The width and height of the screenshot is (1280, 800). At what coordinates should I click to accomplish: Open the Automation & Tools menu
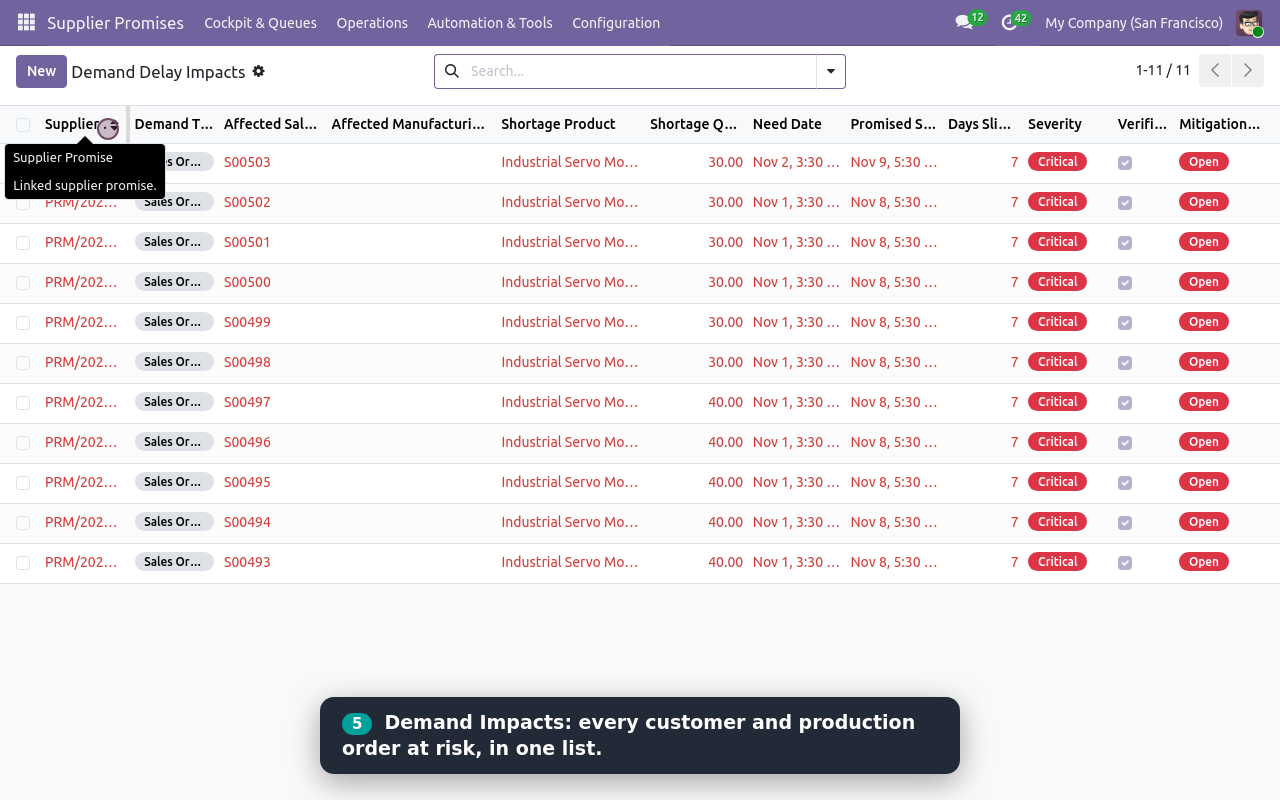490,22
